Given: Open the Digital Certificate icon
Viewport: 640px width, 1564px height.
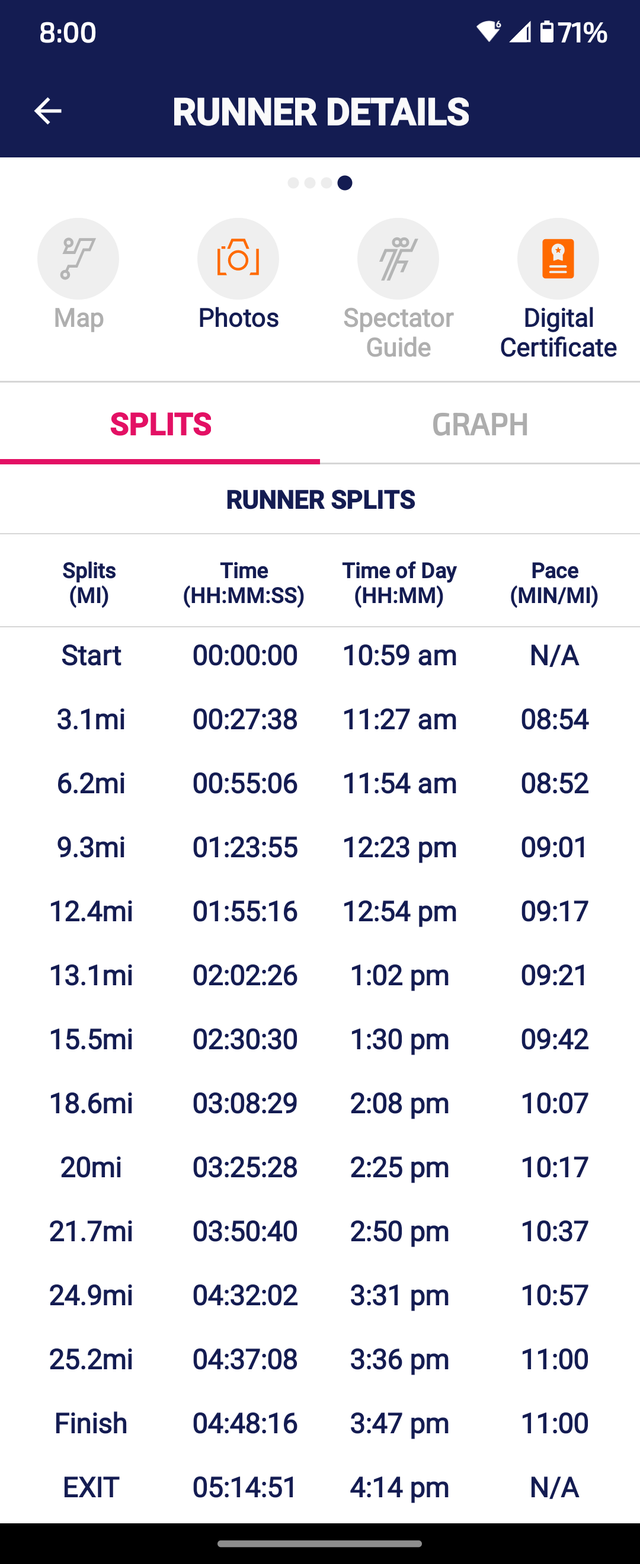Looking at the screenshot, I should click(558, 258).
